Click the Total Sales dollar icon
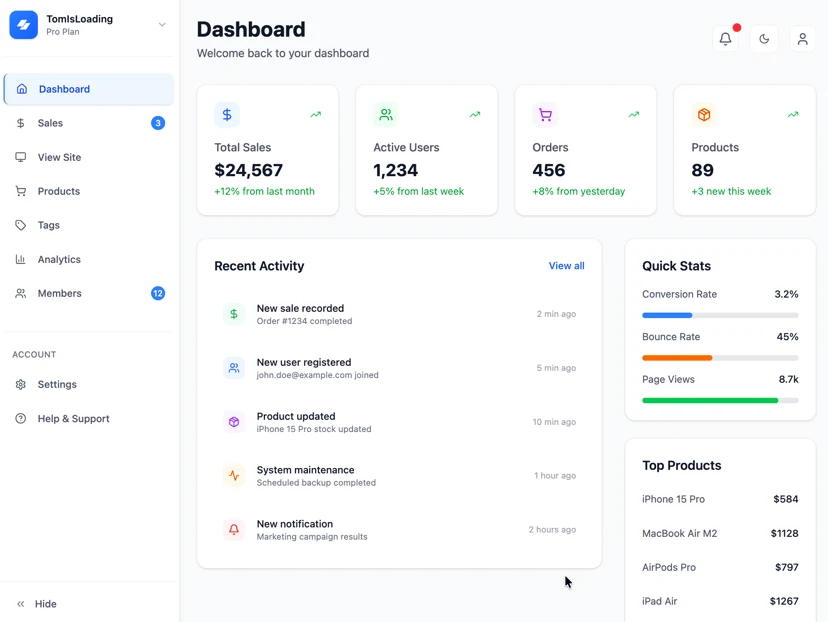 (x=227, y=115)
